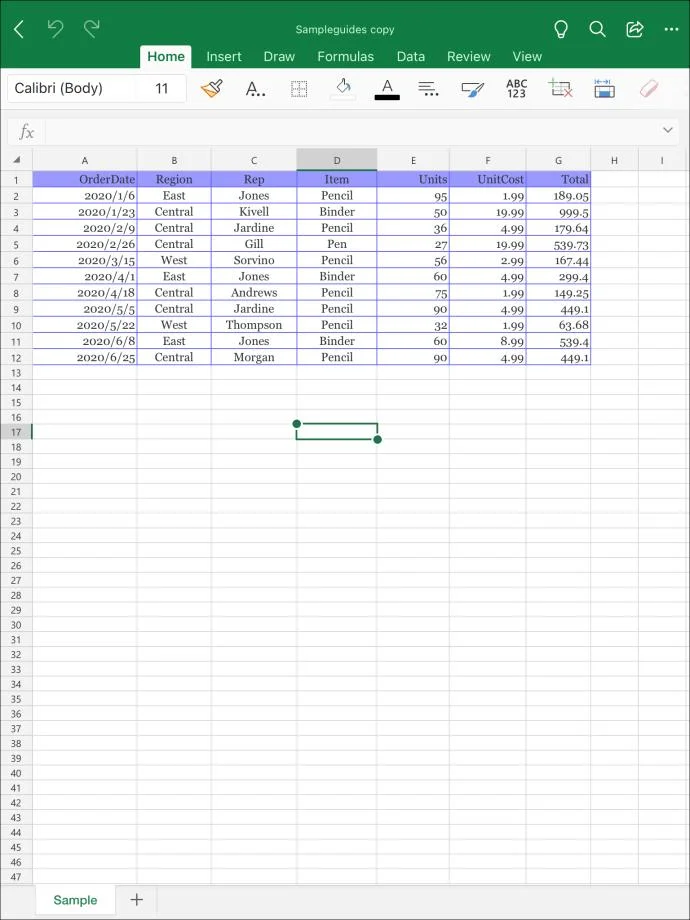Select the Sample sheet tab

click(75, 900)
